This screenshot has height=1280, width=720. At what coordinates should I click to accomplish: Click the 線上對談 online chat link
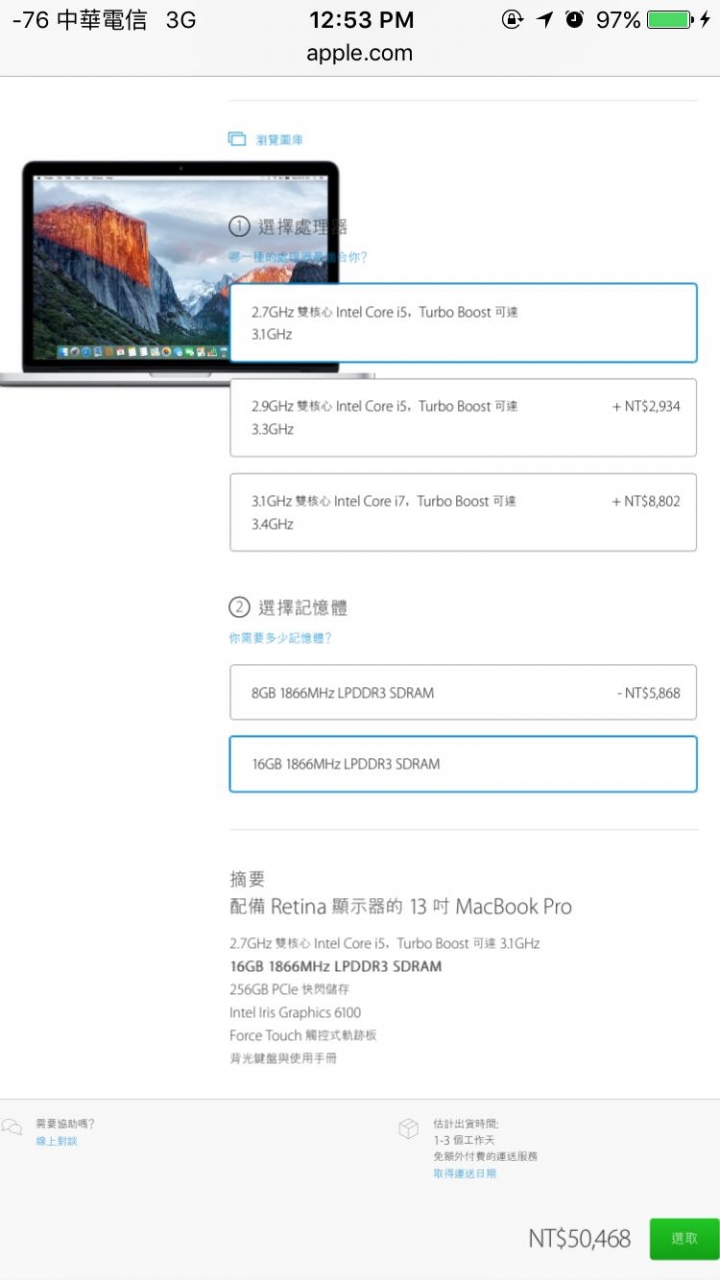click(56, 1141)
